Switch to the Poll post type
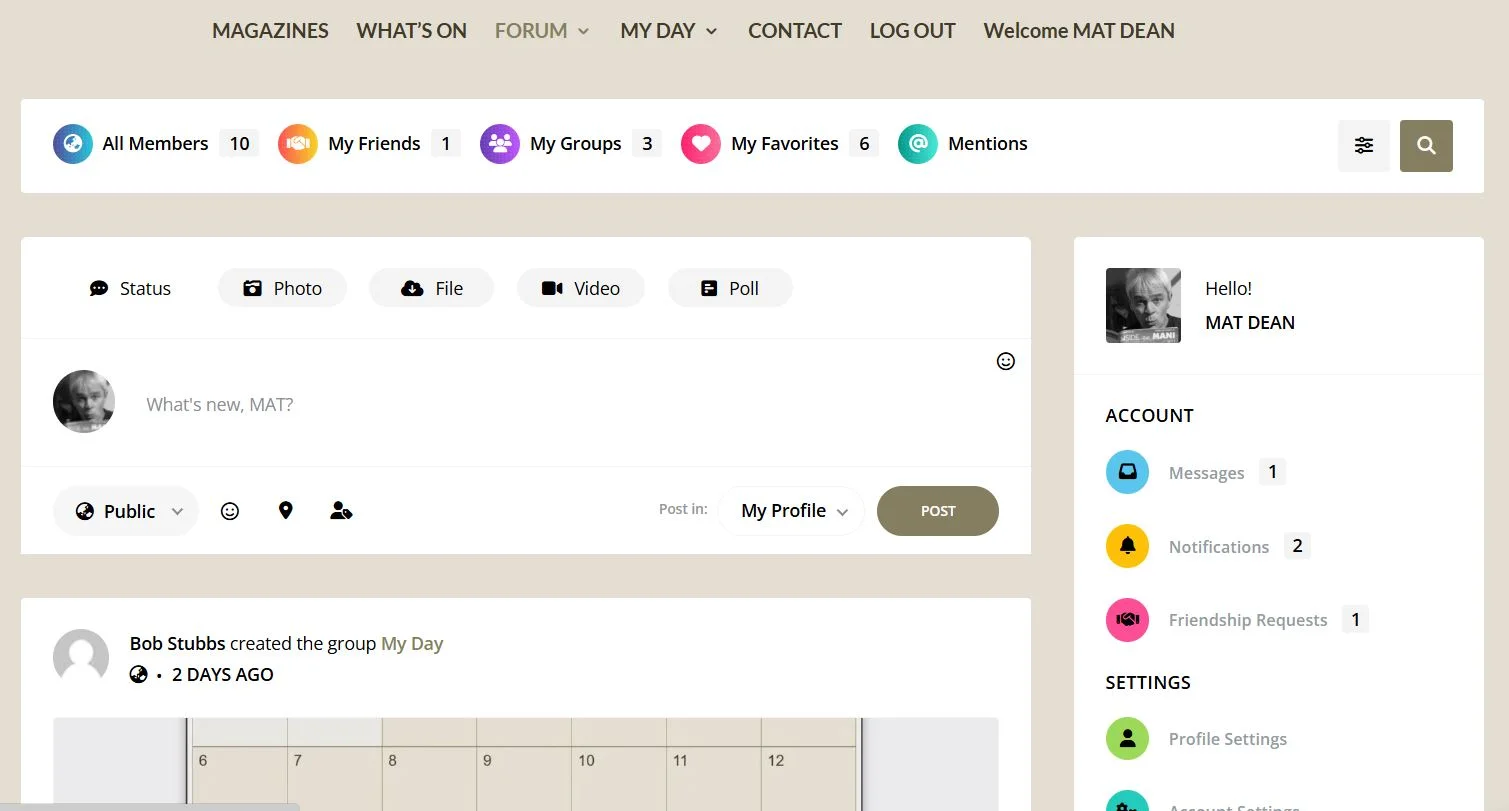 pos(730,288)
